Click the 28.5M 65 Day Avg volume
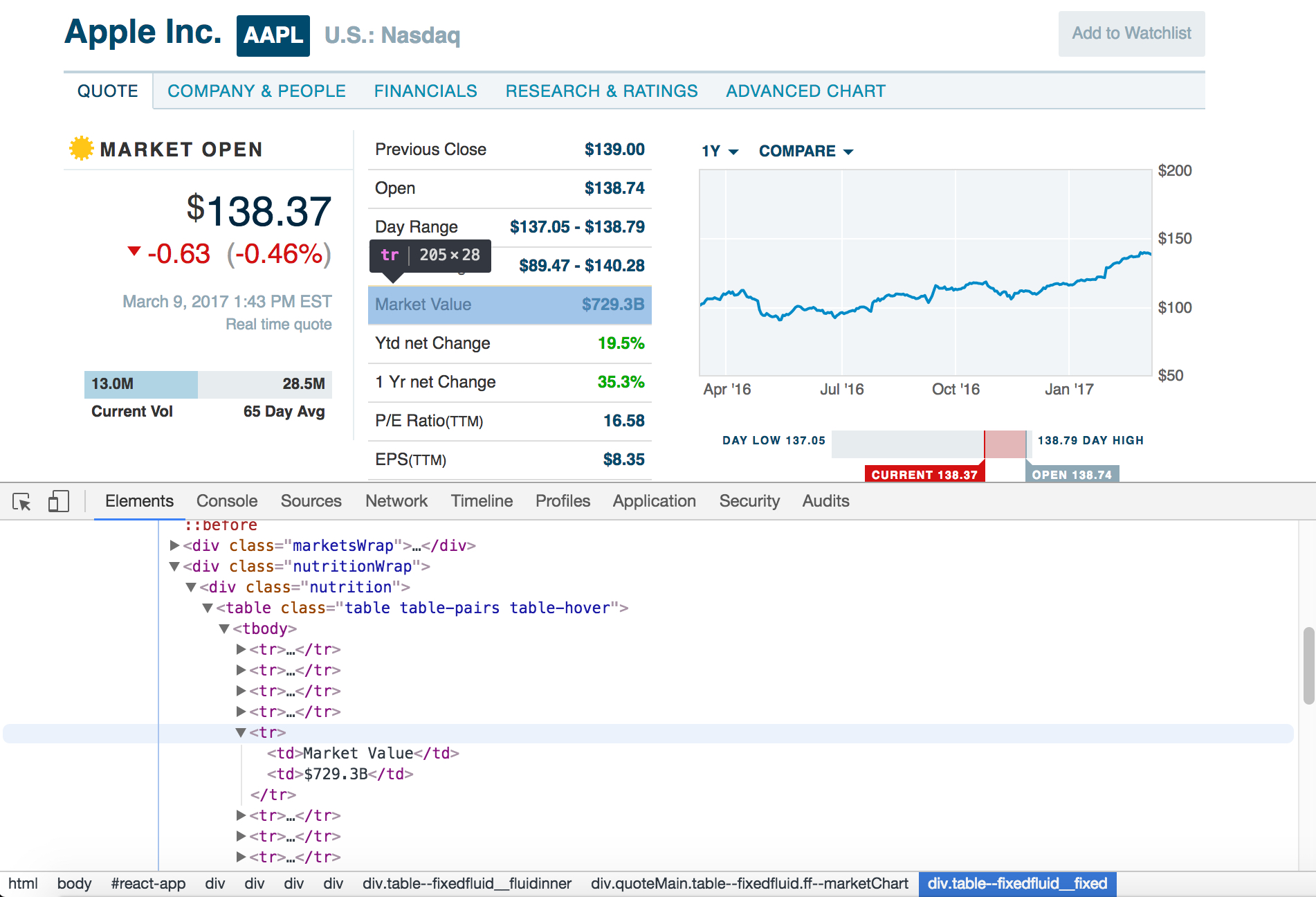 304,383
